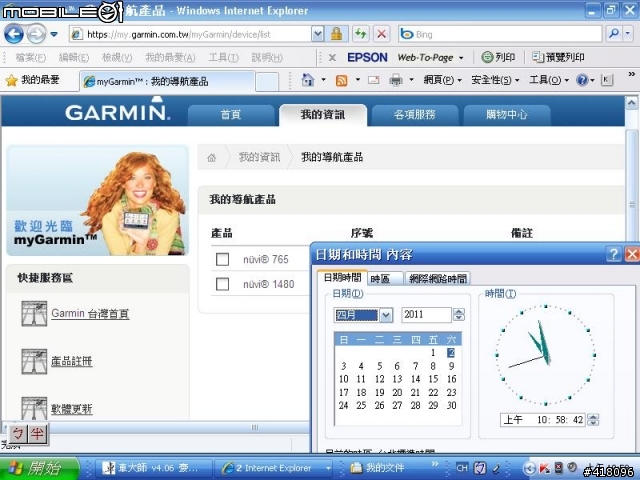Check the nüvi 1480 product checkbox

(222, 284)
